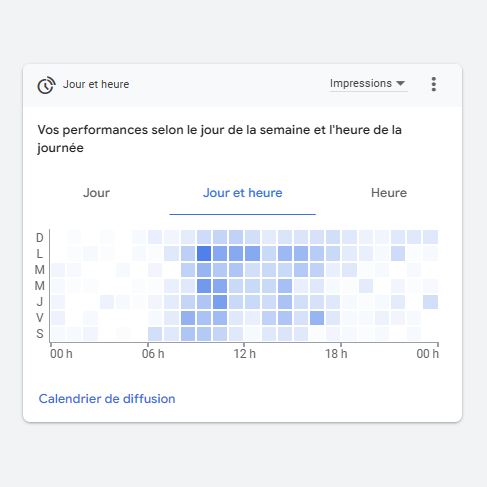
Task: Click the 12 h axis label
Action: click(x=244, y=354)
